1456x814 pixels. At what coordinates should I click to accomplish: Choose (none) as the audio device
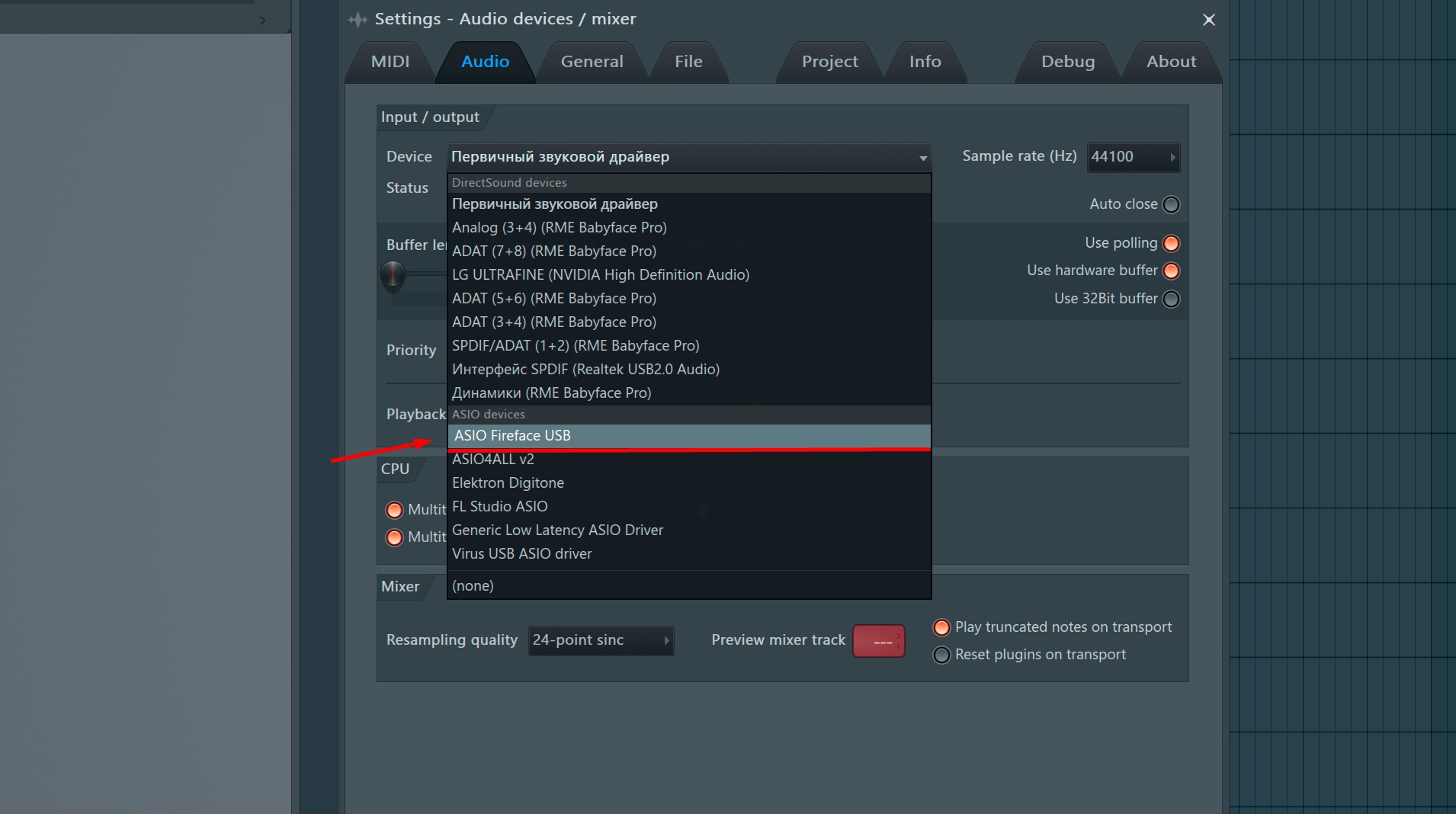pos(689,586)
